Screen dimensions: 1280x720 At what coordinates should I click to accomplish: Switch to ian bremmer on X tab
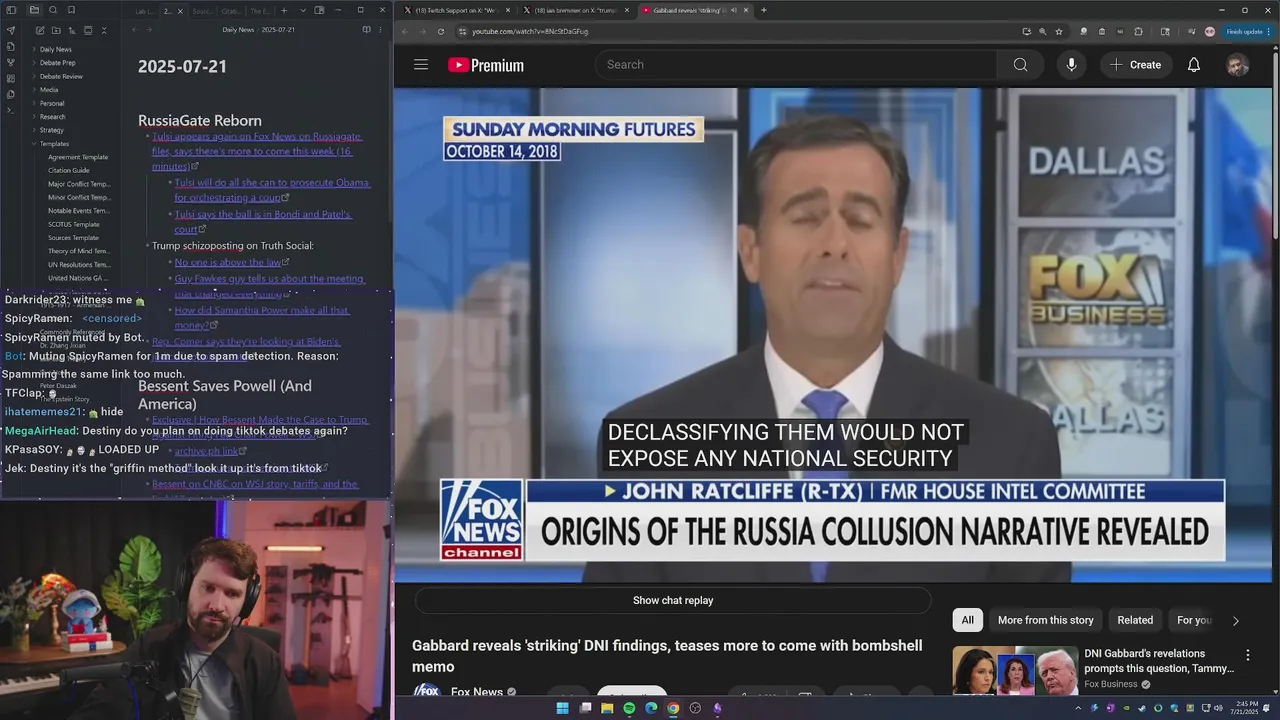[x=574, y=10]
